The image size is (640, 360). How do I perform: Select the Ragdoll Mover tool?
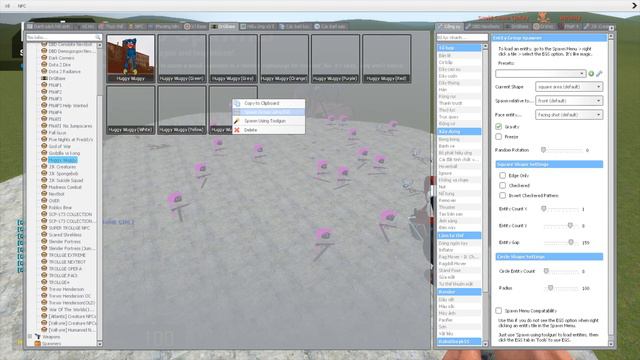(x=459, y=264)
